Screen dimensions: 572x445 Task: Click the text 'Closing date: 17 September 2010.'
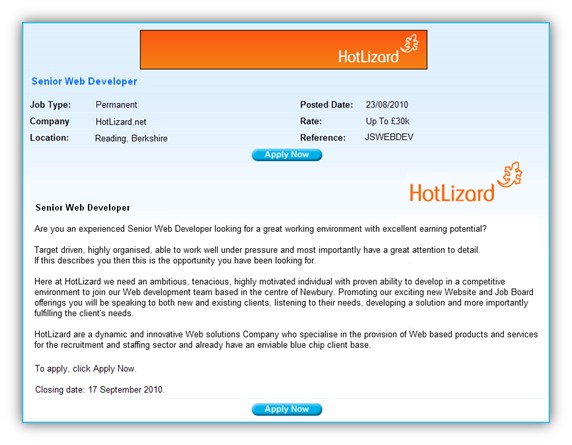pyautogui.click(x=100, y=390)
